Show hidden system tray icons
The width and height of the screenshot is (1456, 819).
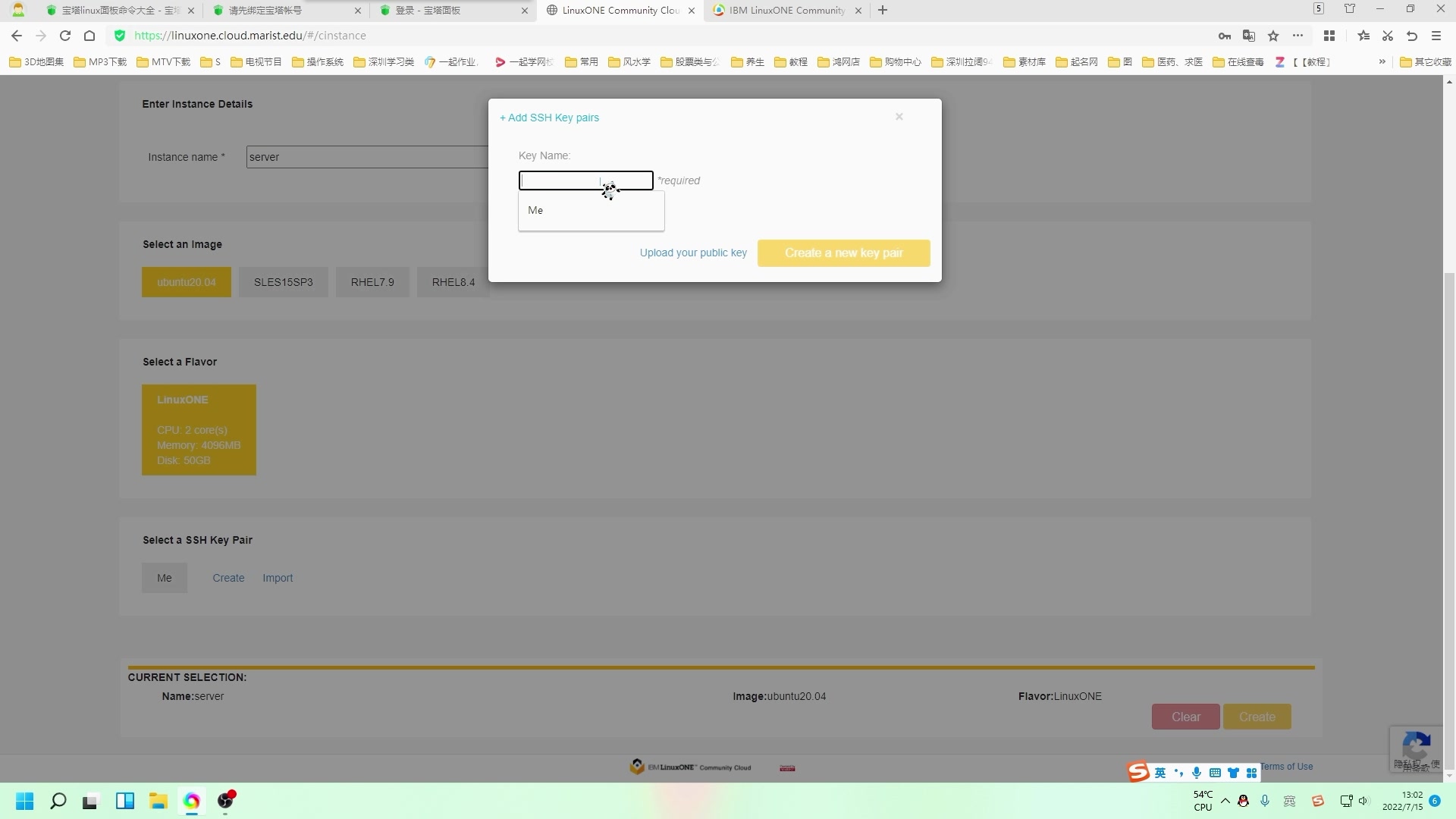1225,801
